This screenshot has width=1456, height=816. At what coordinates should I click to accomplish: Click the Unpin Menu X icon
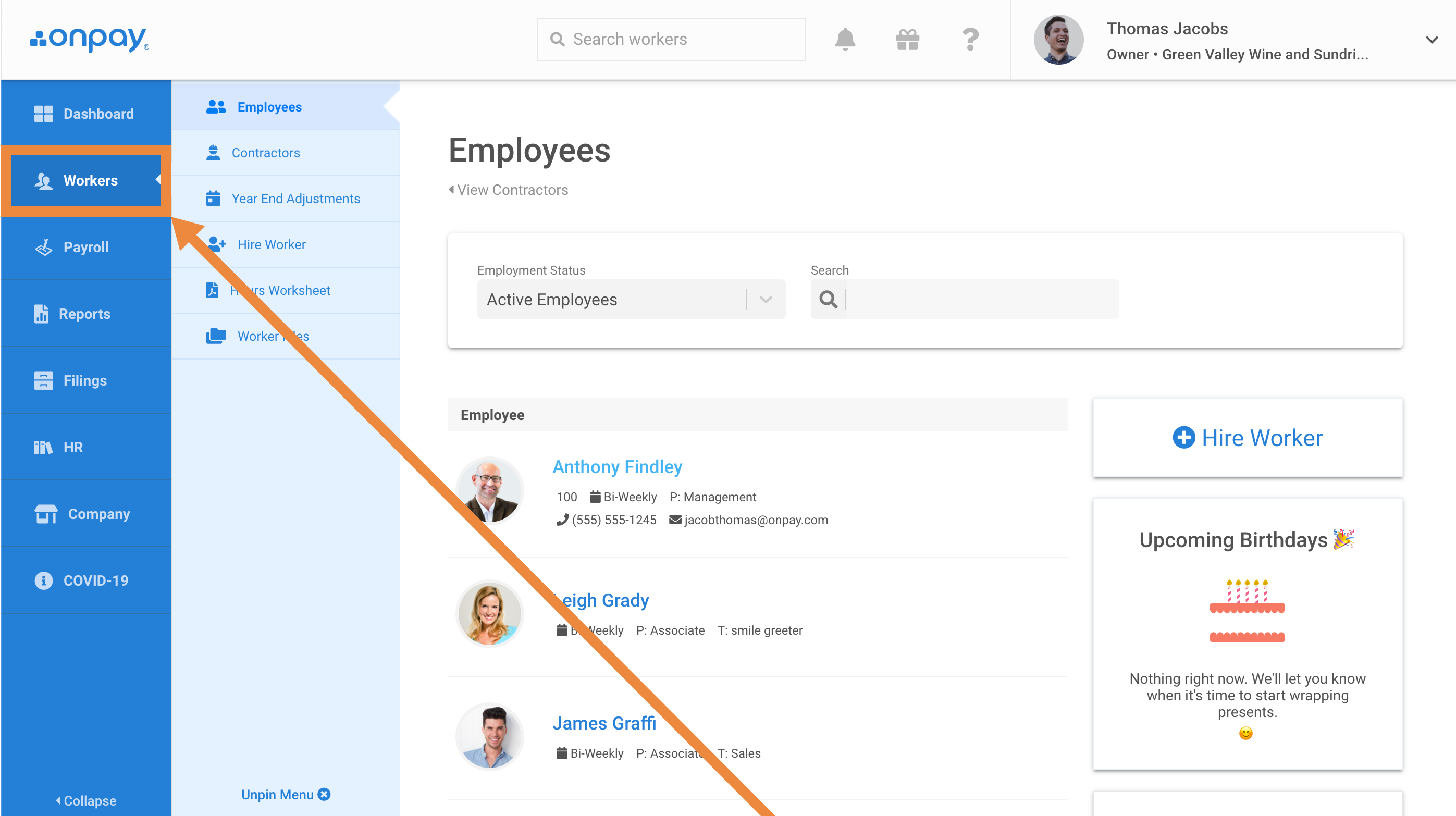tap(324, 795)
